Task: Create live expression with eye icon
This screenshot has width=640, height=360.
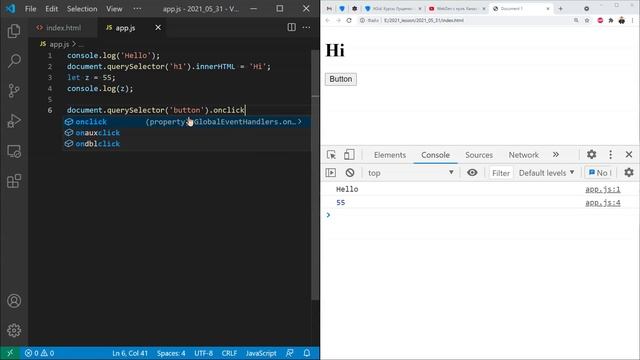Action: (472, 173)
